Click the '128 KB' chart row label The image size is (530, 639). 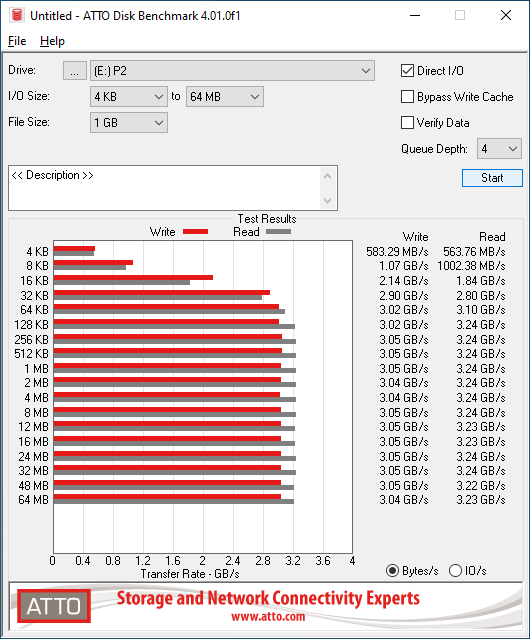pos(31,325)
